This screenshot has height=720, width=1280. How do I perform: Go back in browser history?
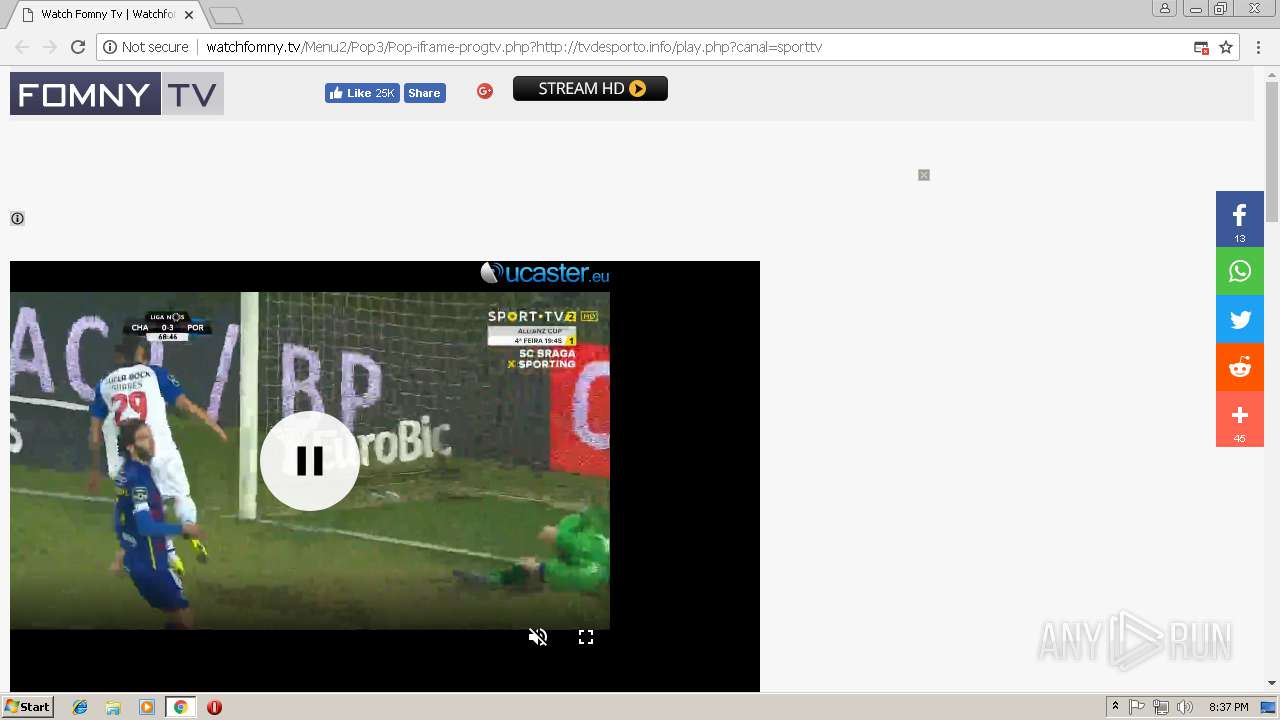pos(22,47)
